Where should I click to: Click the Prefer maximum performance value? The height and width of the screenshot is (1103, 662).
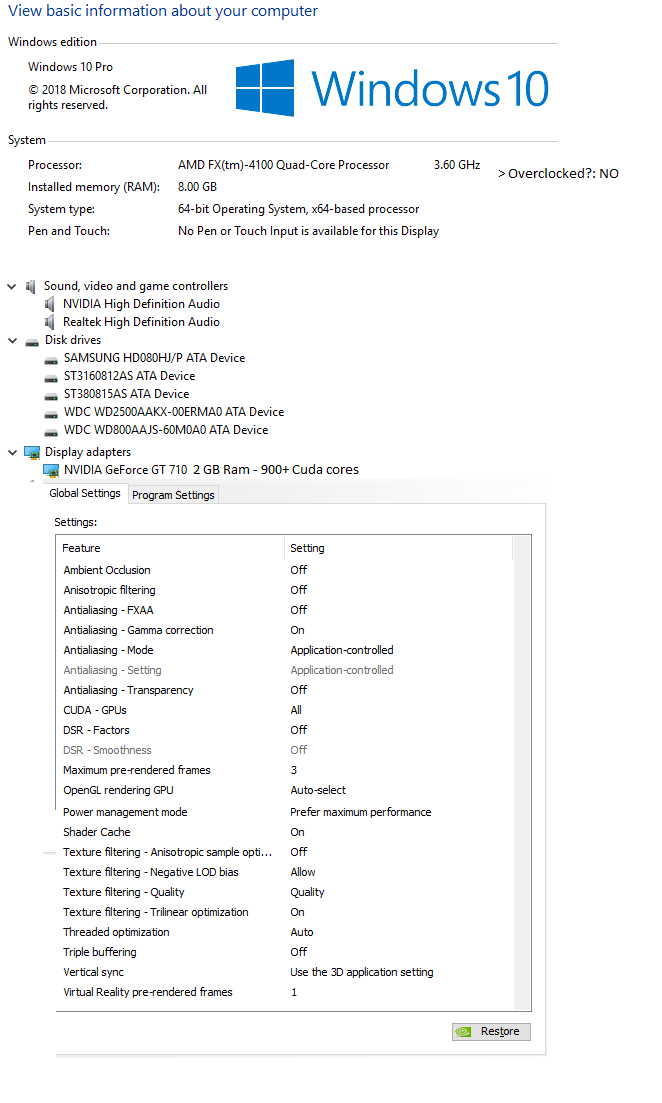click(360, 812)
